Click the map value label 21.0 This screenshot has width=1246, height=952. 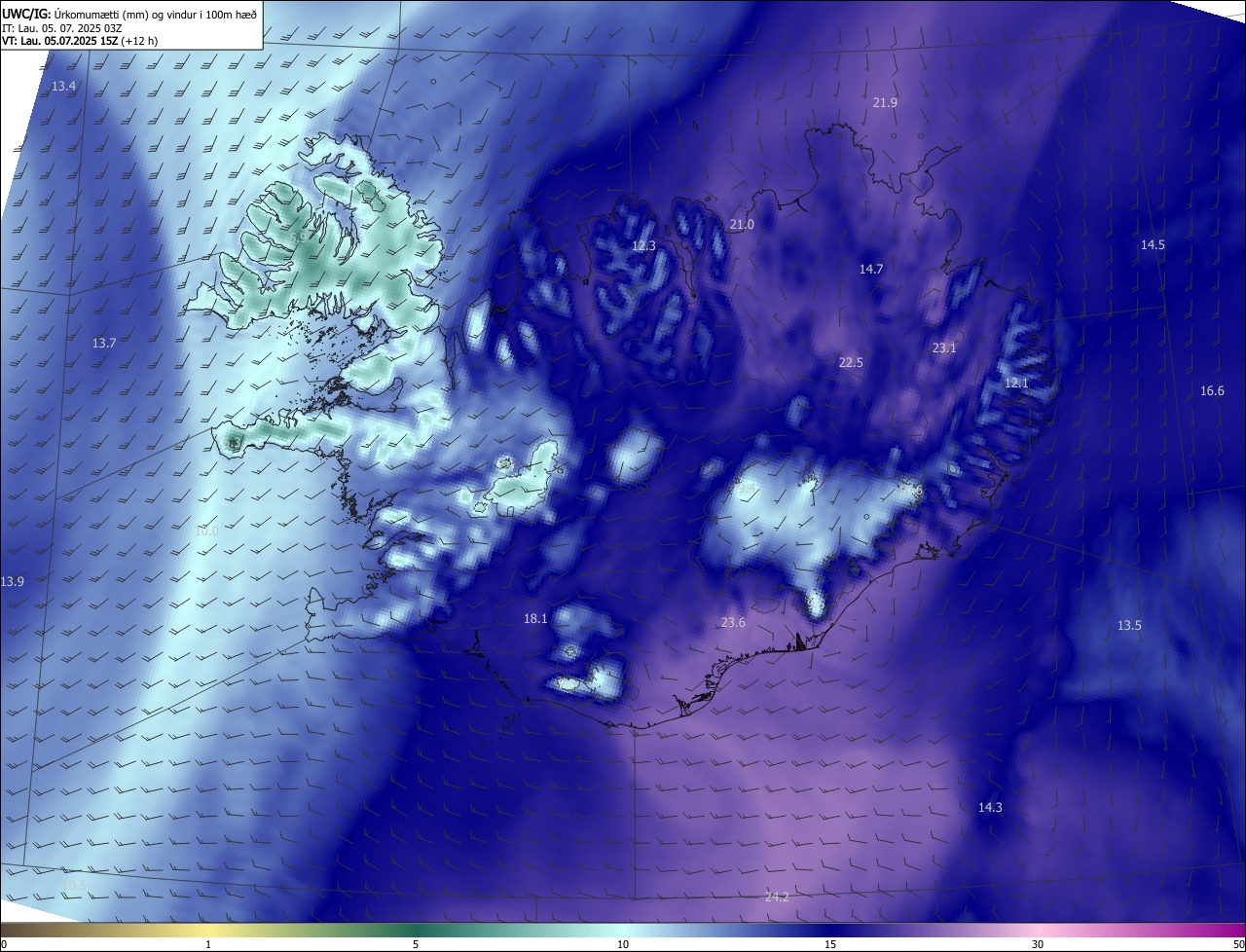742,225
